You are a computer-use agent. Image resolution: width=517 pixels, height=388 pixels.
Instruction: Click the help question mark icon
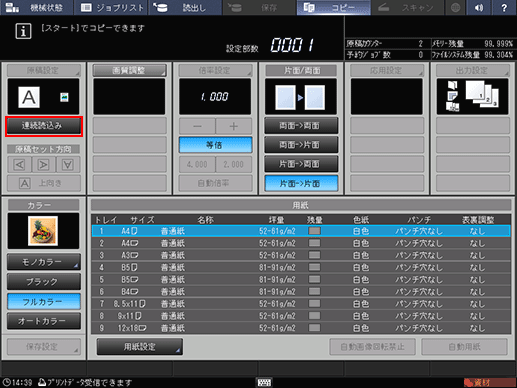click(x=504, y=7)
